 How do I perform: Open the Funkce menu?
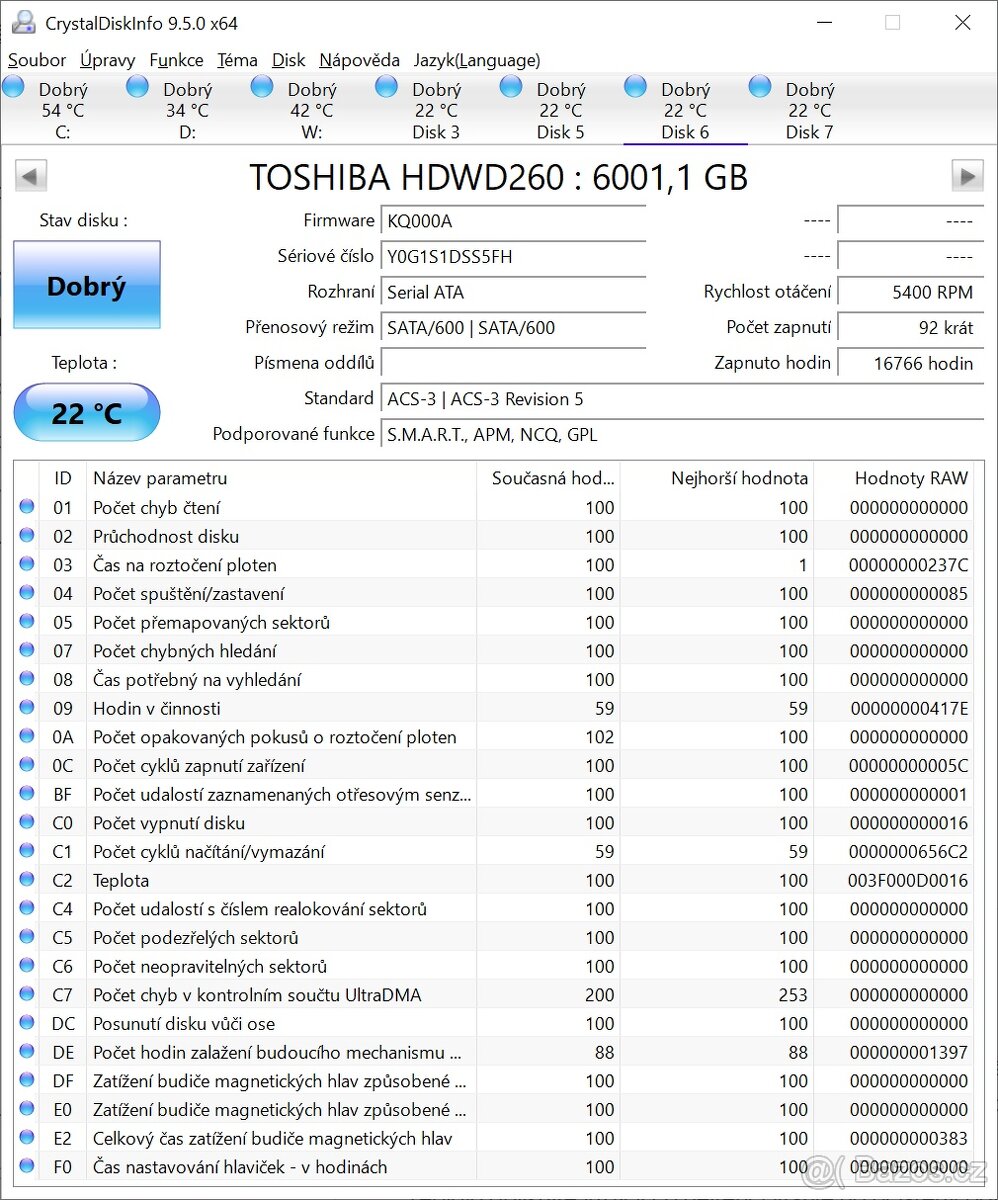coord(176,60)
